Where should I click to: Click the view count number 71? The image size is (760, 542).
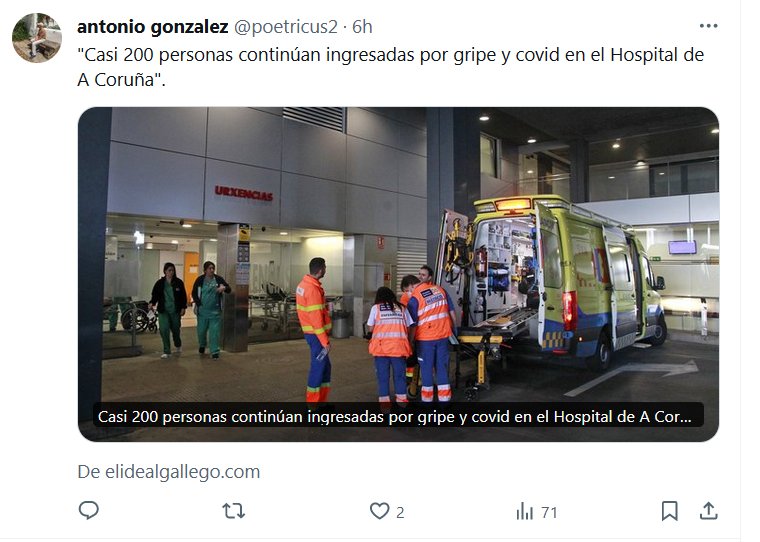549,512
